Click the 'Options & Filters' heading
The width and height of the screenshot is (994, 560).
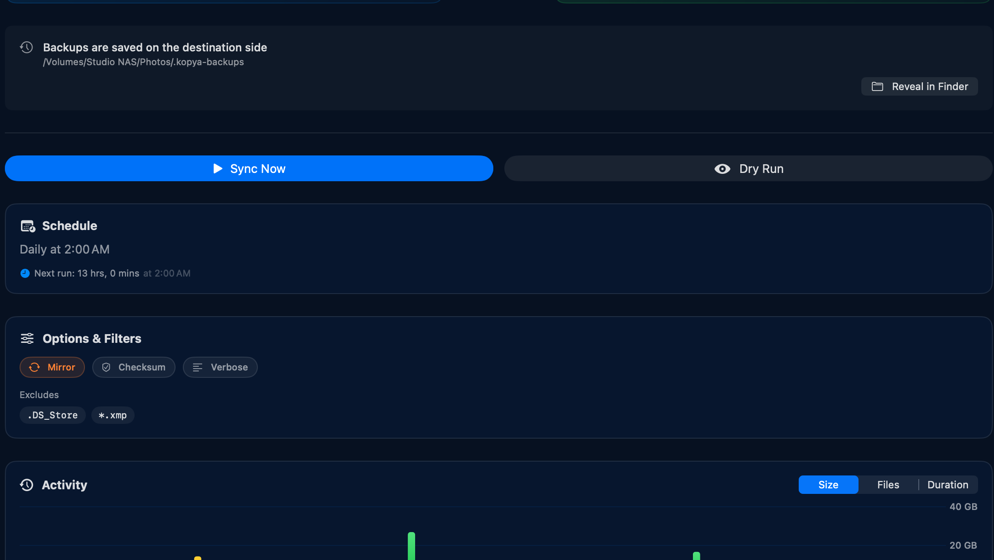tap(92, 339)
